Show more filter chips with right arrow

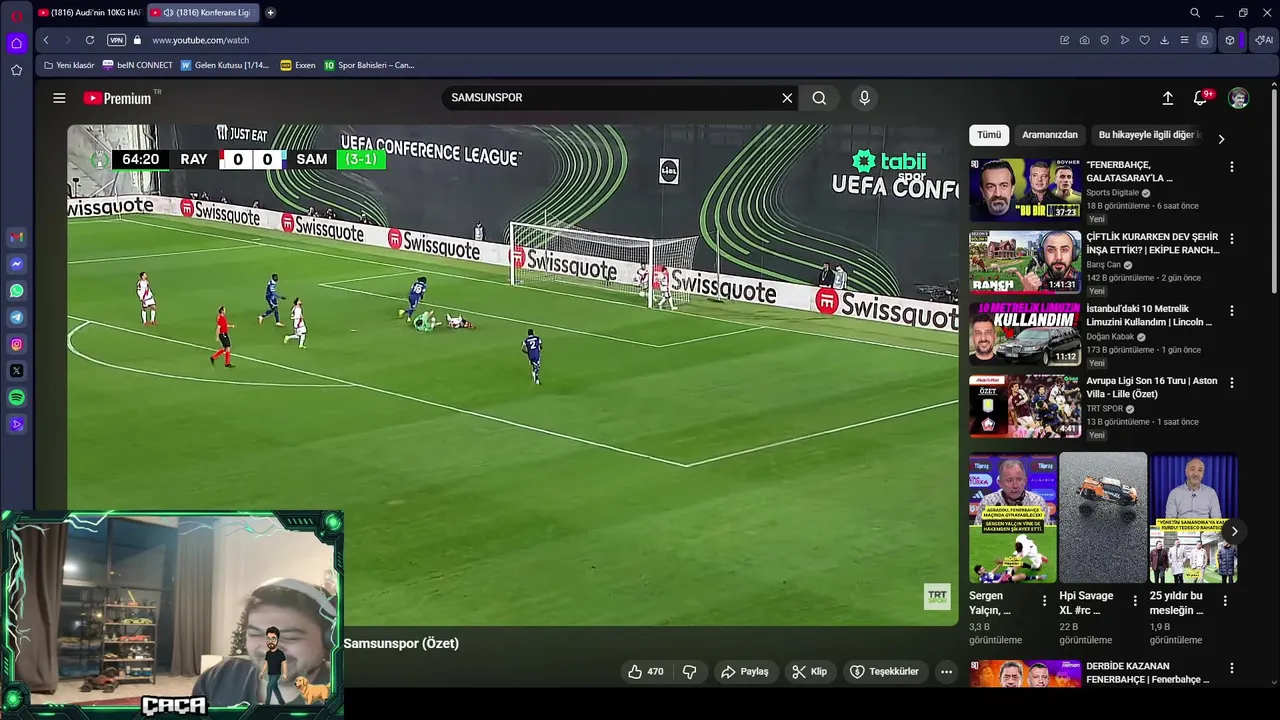pyautogui.click(x=1221, y=139)
